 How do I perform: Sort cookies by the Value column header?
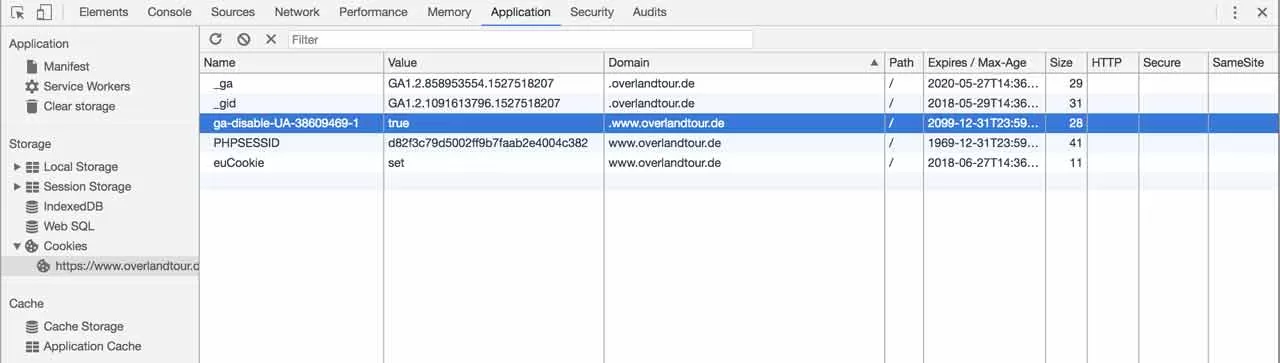point(494,62)
